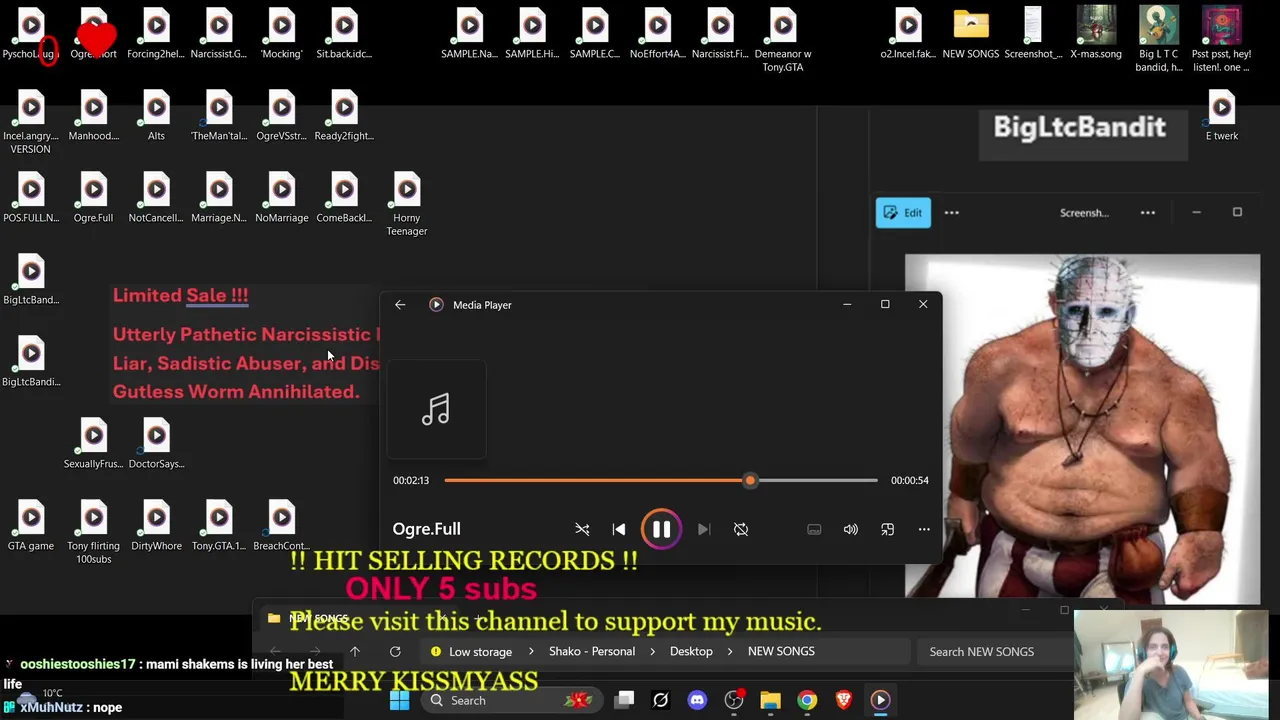Click the subtitles icon in Media Player
The image size is (1280, 720).
click(x=814, y=529)
